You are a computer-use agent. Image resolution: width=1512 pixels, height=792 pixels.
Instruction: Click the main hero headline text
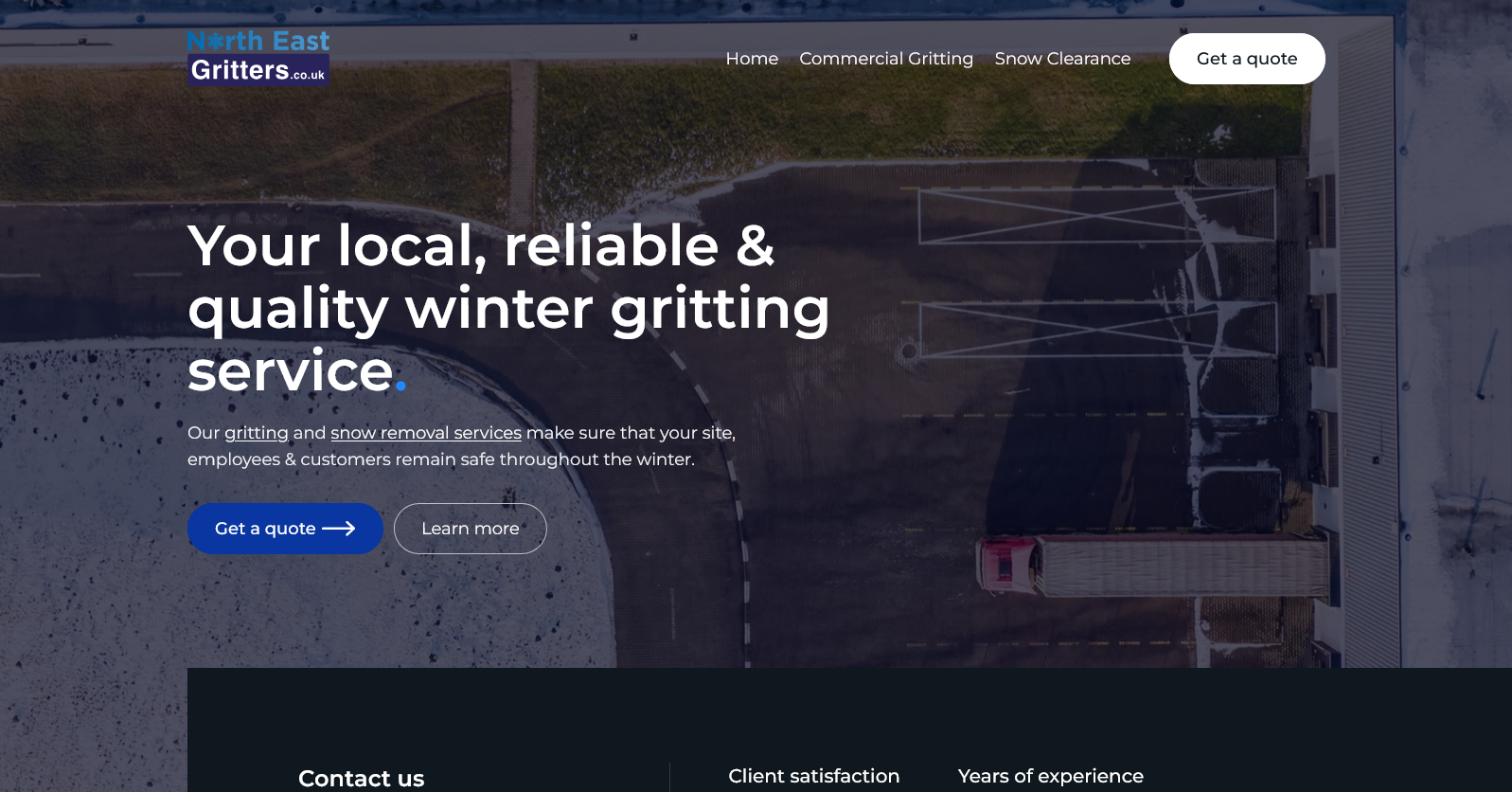click(508, 307)
